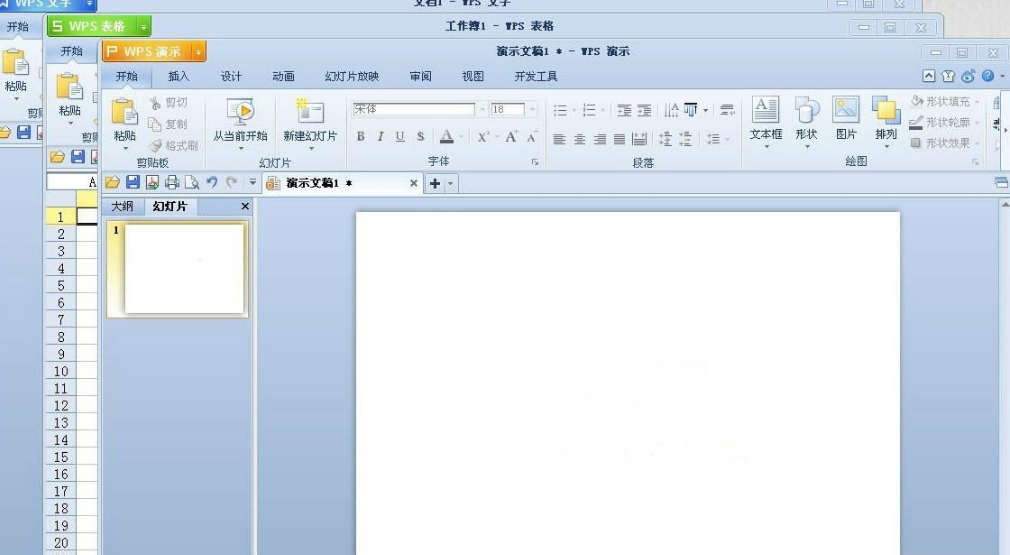This screenshot has width=1010, height=555.
Task: Open the font color dropdown arrow
Action: (461, 137)
